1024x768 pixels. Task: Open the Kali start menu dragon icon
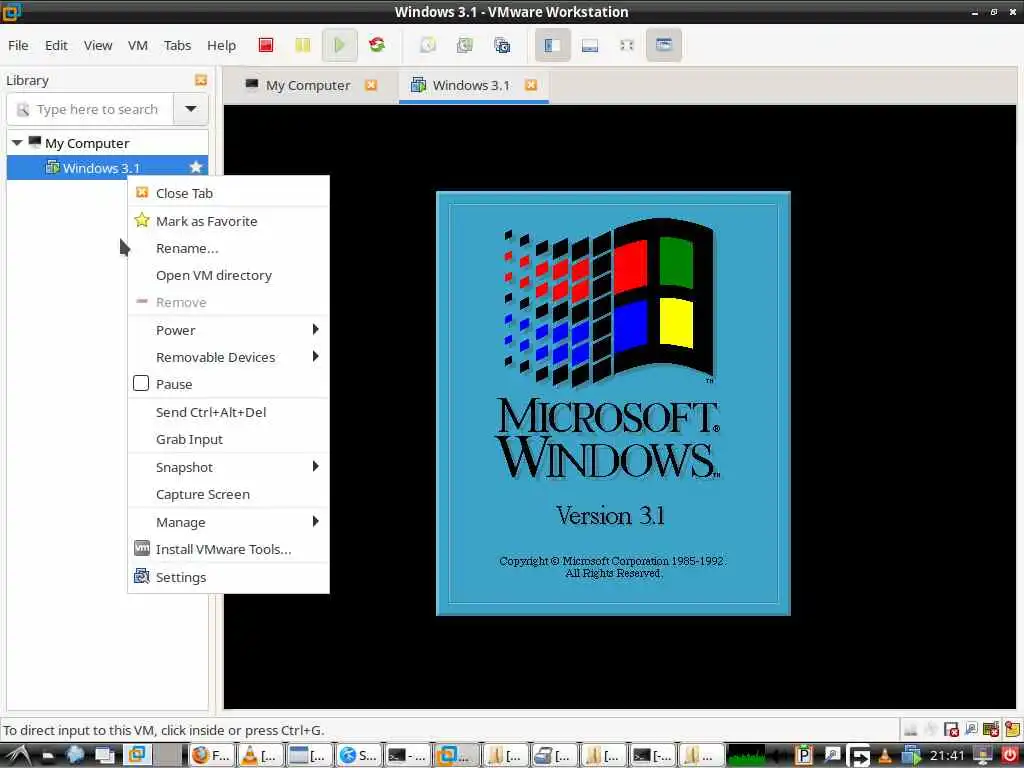pos(16,756)
